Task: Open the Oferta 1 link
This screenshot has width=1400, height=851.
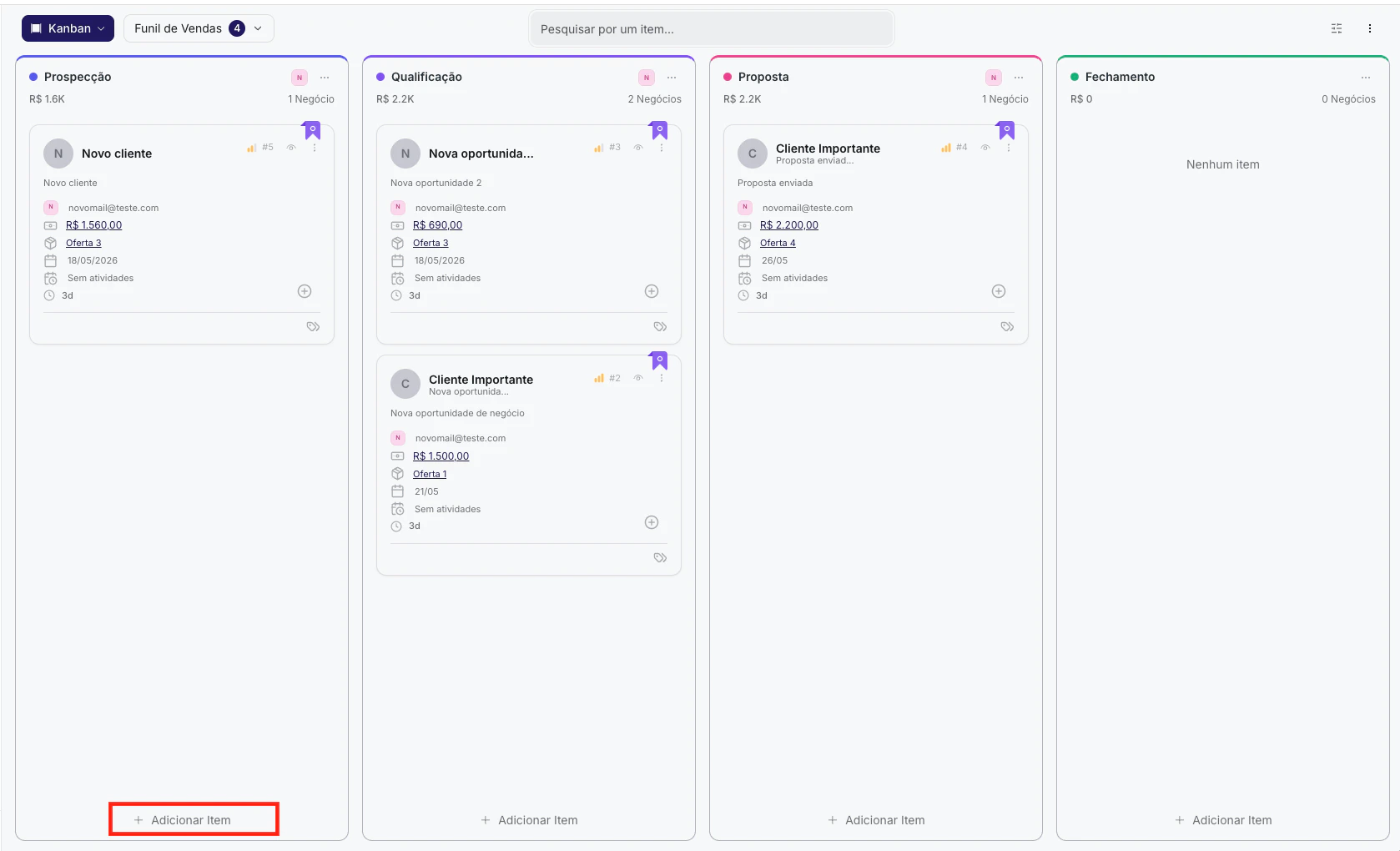Action: click(x=430, y=474)
